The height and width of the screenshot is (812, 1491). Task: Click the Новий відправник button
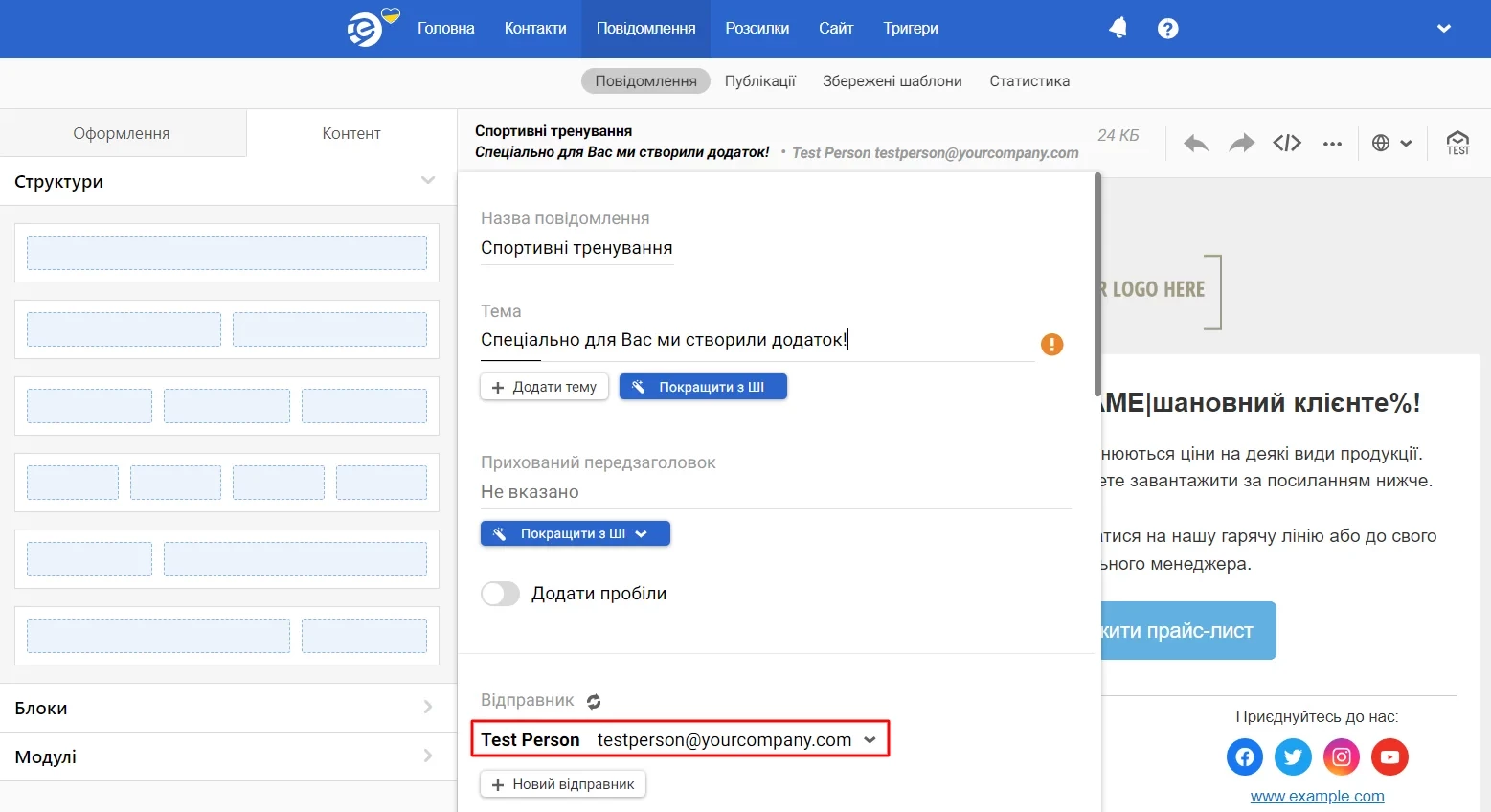coord(563,784)
